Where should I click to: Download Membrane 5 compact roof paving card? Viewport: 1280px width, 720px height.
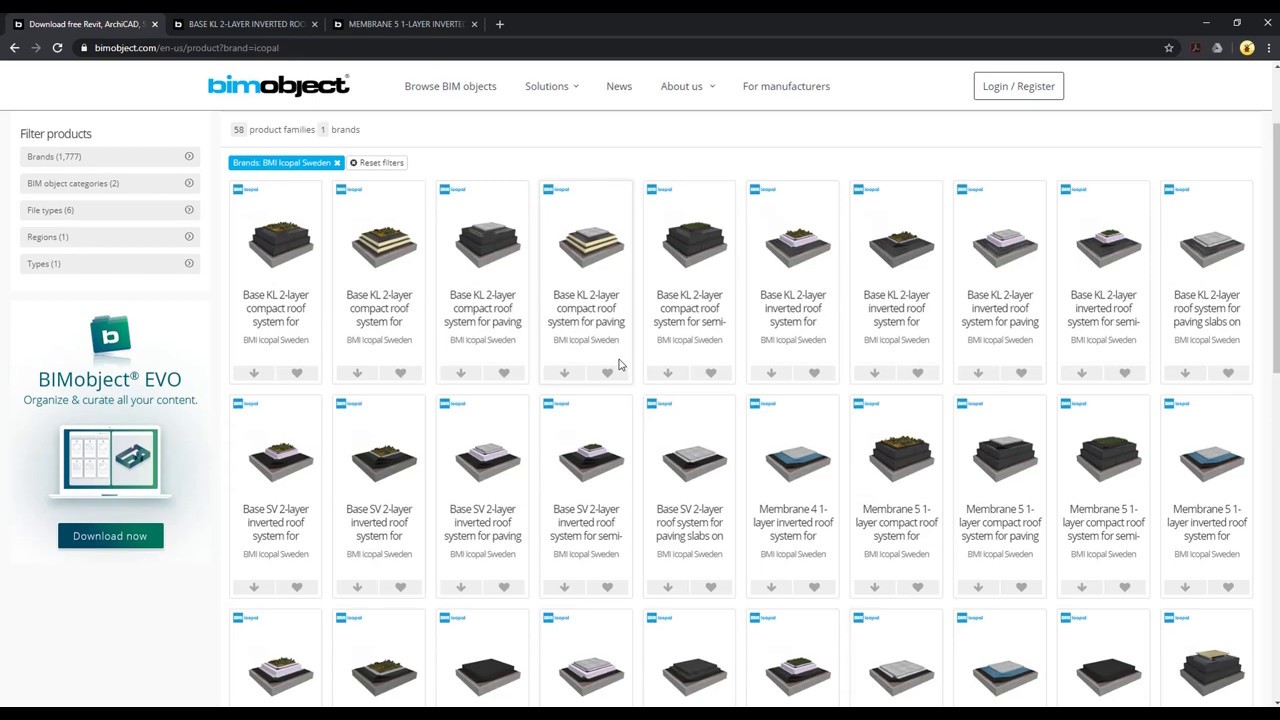pos(978,587)
